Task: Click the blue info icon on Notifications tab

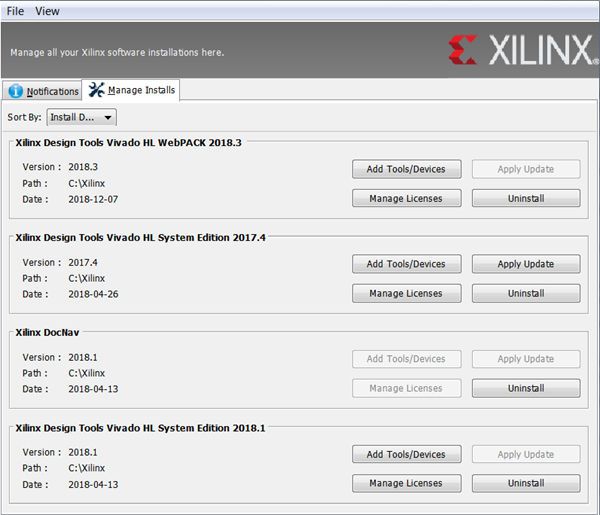Action: (x=15, y=91)
